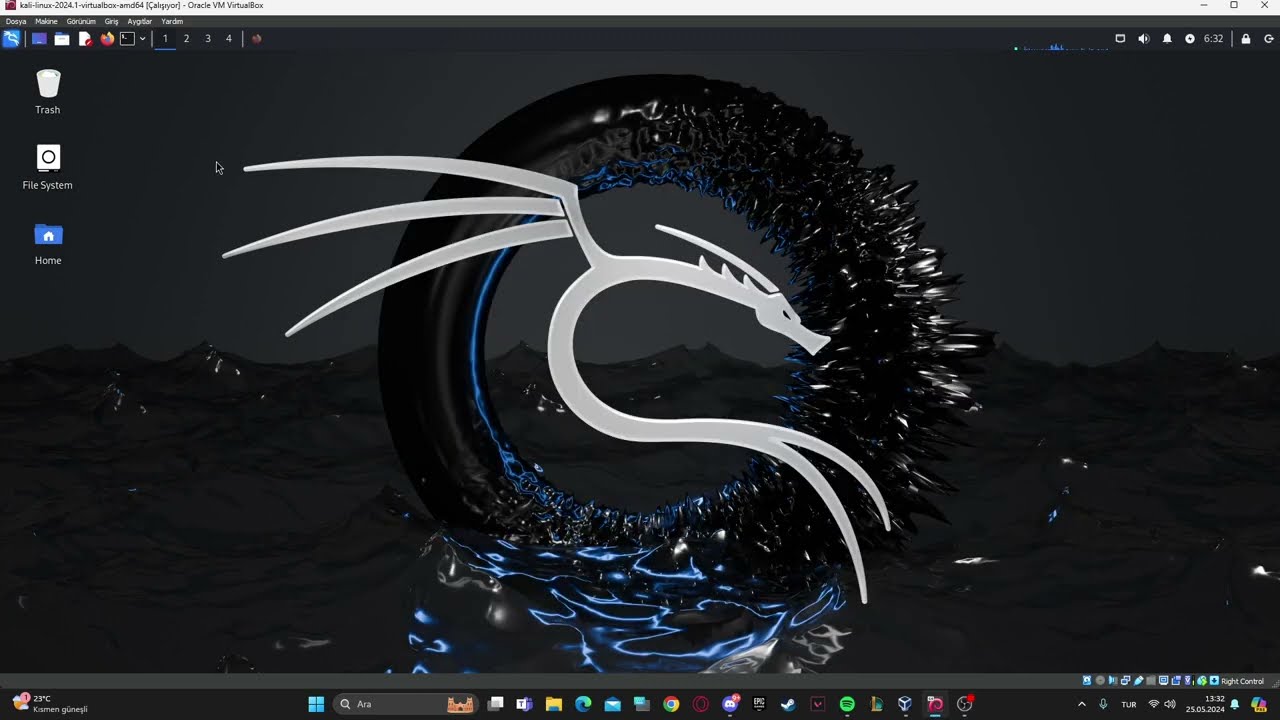Open the Aygıtlar menu
1280x720 pixels.
(x=140, y=21)
